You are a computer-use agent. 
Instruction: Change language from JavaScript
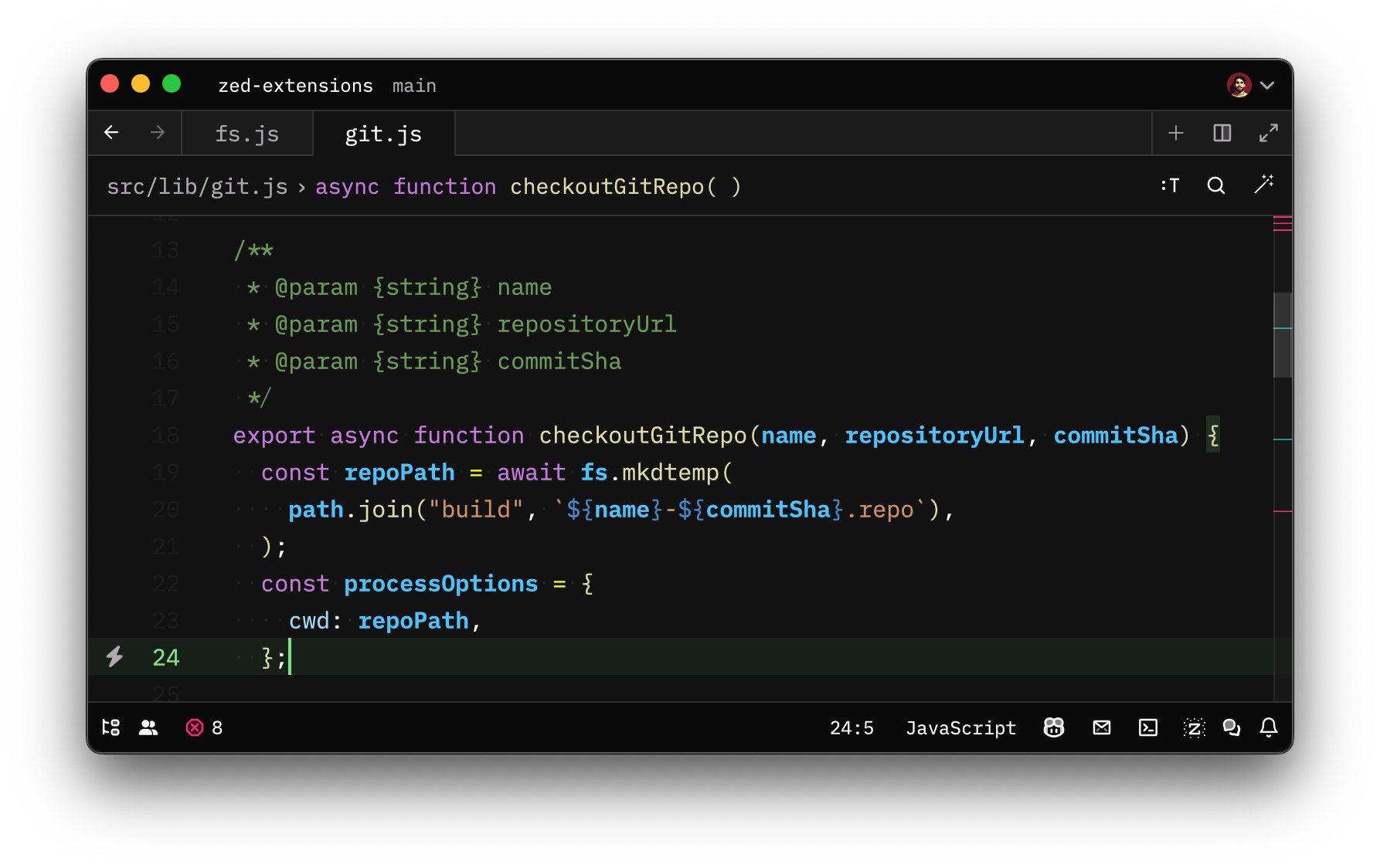[961, 728]
